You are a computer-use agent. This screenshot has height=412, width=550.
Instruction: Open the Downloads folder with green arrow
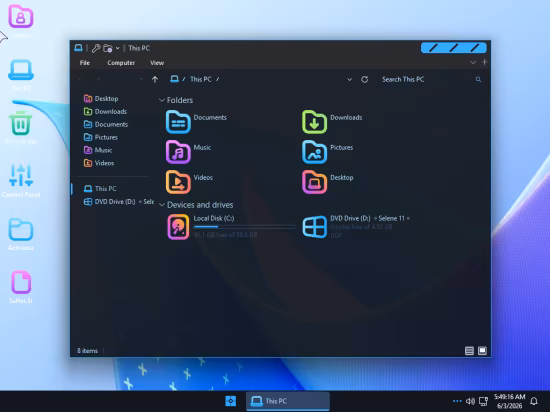315,122
